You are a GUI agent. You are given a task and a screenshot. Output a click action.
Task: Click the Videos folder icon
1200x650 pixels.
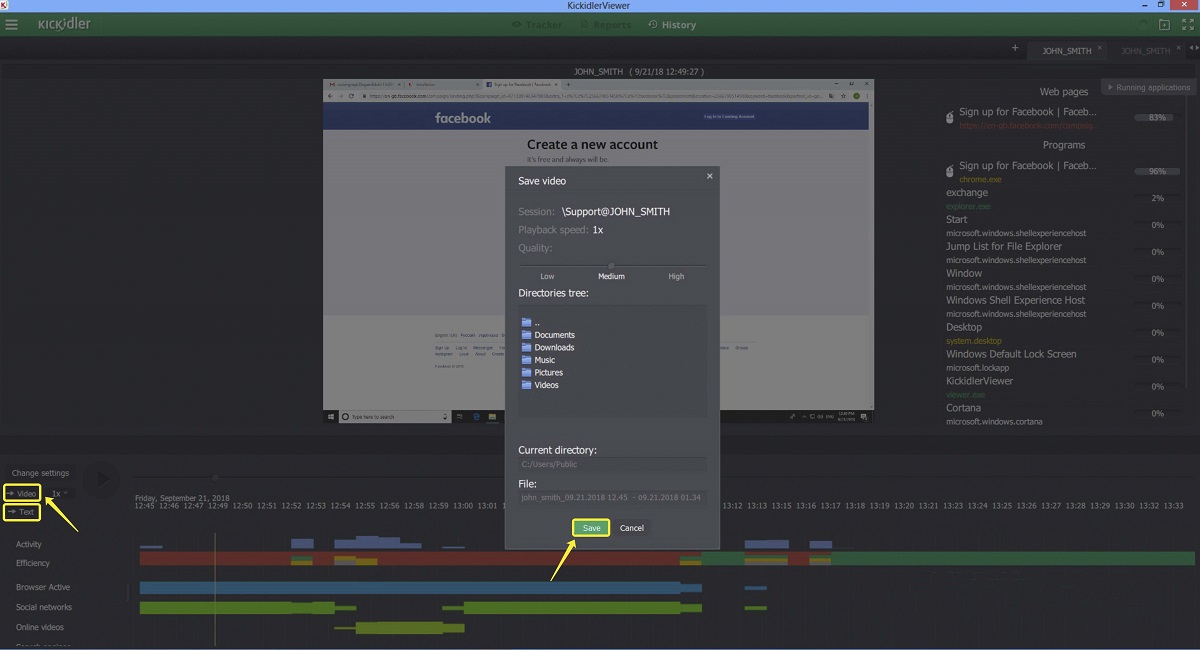526,385
